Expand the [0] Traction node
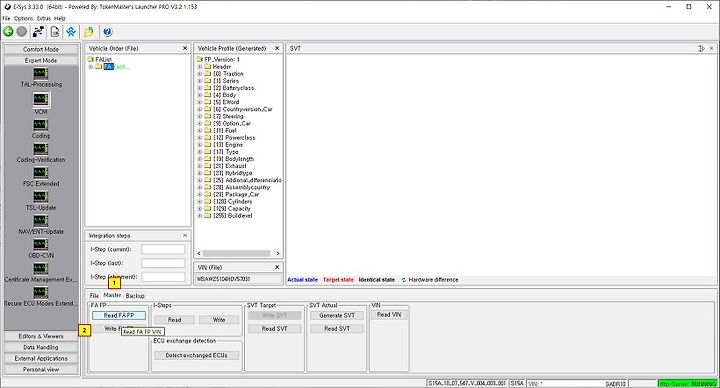Viewport: 720px width, 388px height. pyautogui.click(x=200, y=73)
